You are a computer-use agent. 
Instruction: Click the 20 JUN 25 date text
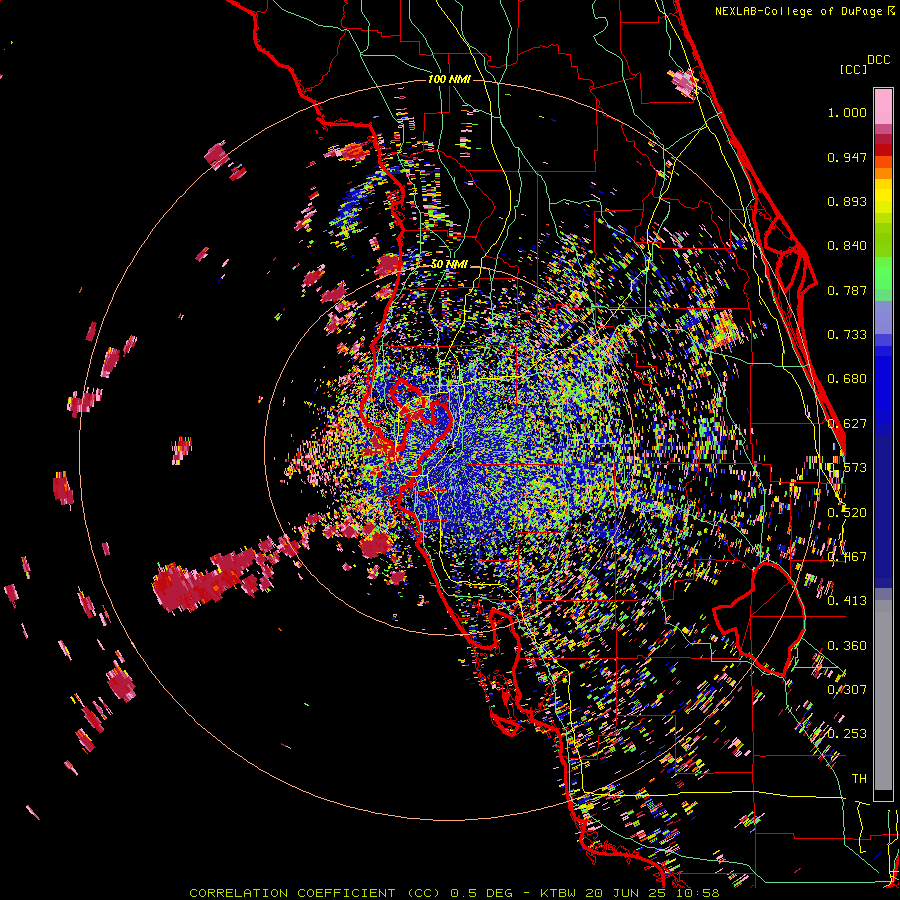pos(627,893)
